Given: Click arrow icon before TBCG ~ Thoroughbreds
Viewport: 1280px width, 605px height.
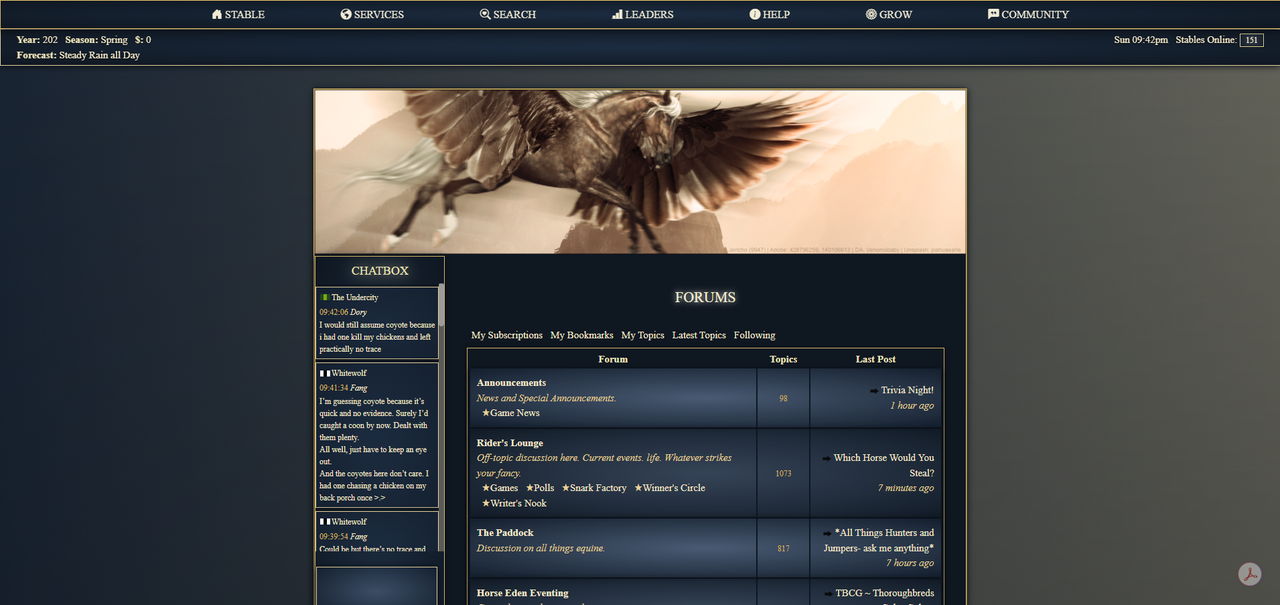Looking at the screenshot, I should click(829, 593).
